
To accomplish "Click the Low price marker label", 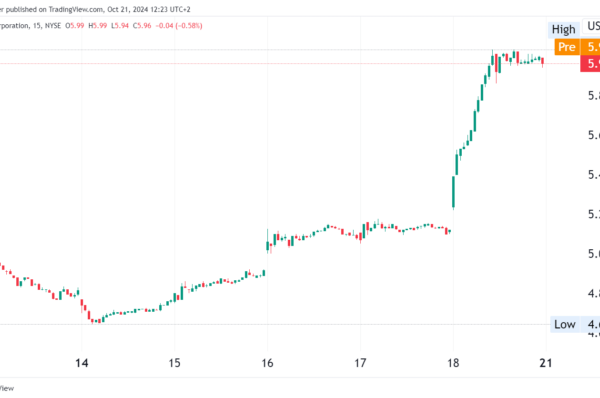I will point(565,325).
